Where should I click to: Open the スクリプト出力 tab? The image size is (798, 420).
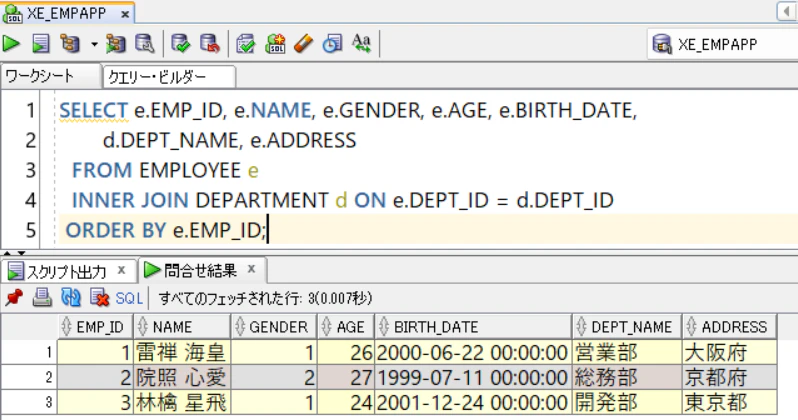click(66, 271)
